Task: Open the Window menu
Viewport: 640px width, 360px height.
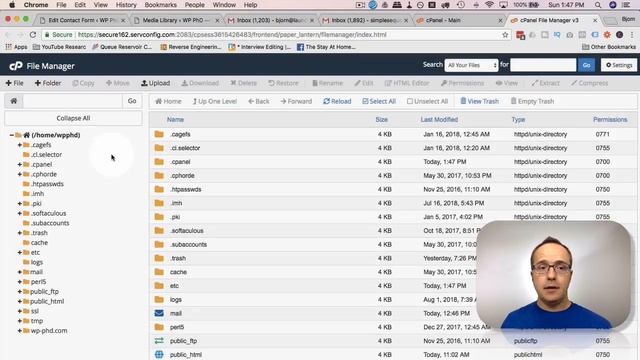Action: (224, 5)
